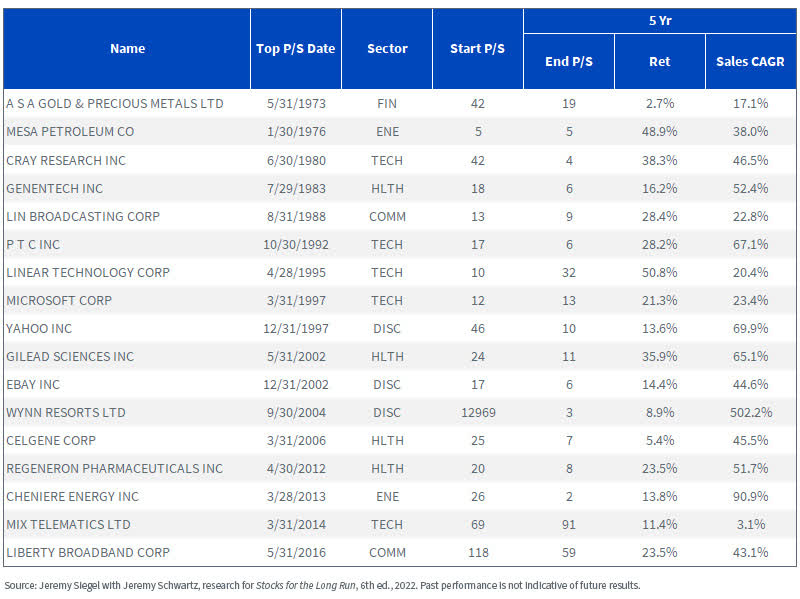Select the TECH sector for Microsoft Corp
Viewport: 800px width, 599px height.
[387, 301]
